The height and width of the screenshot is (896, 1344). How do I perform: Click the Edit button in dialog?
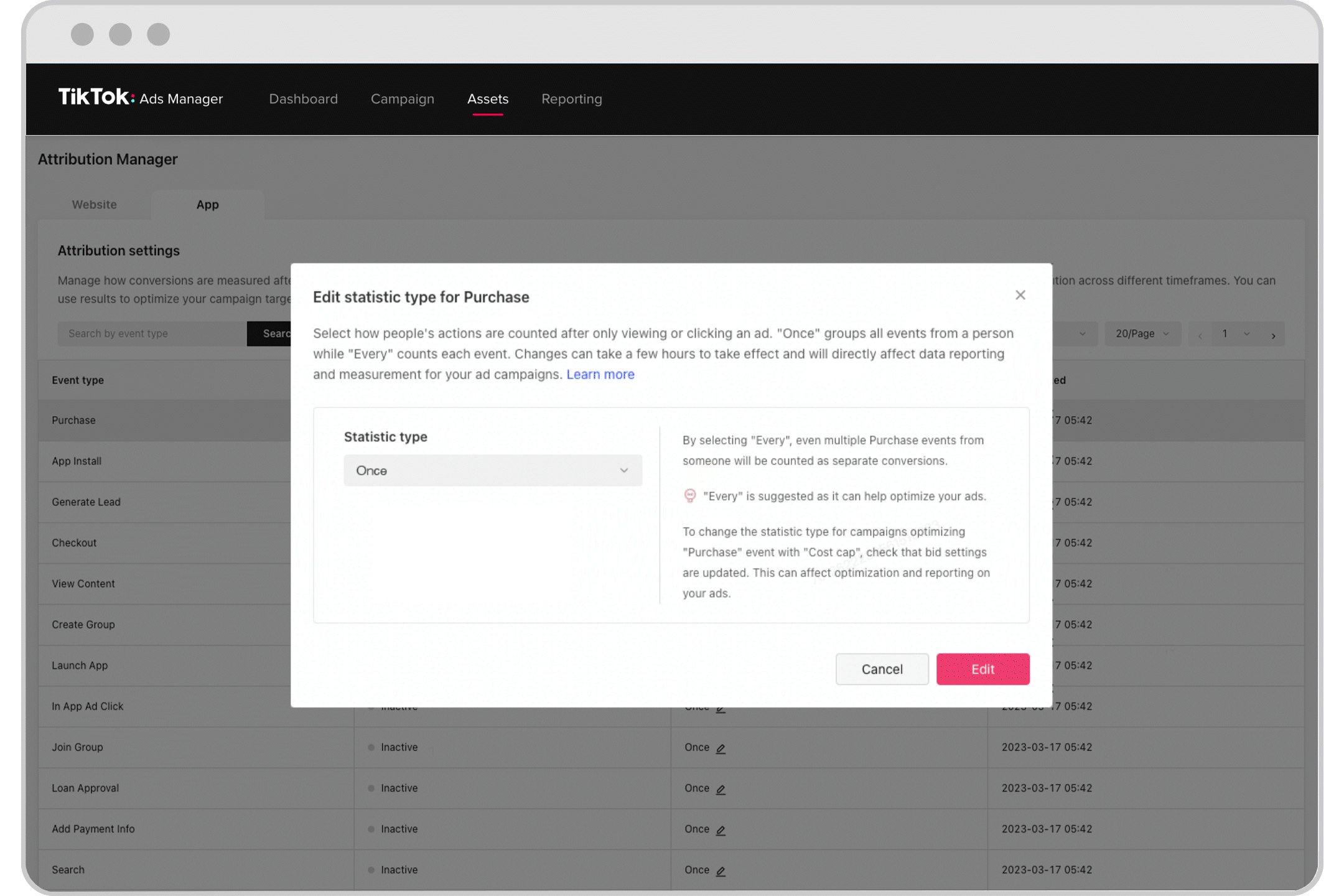982,669
